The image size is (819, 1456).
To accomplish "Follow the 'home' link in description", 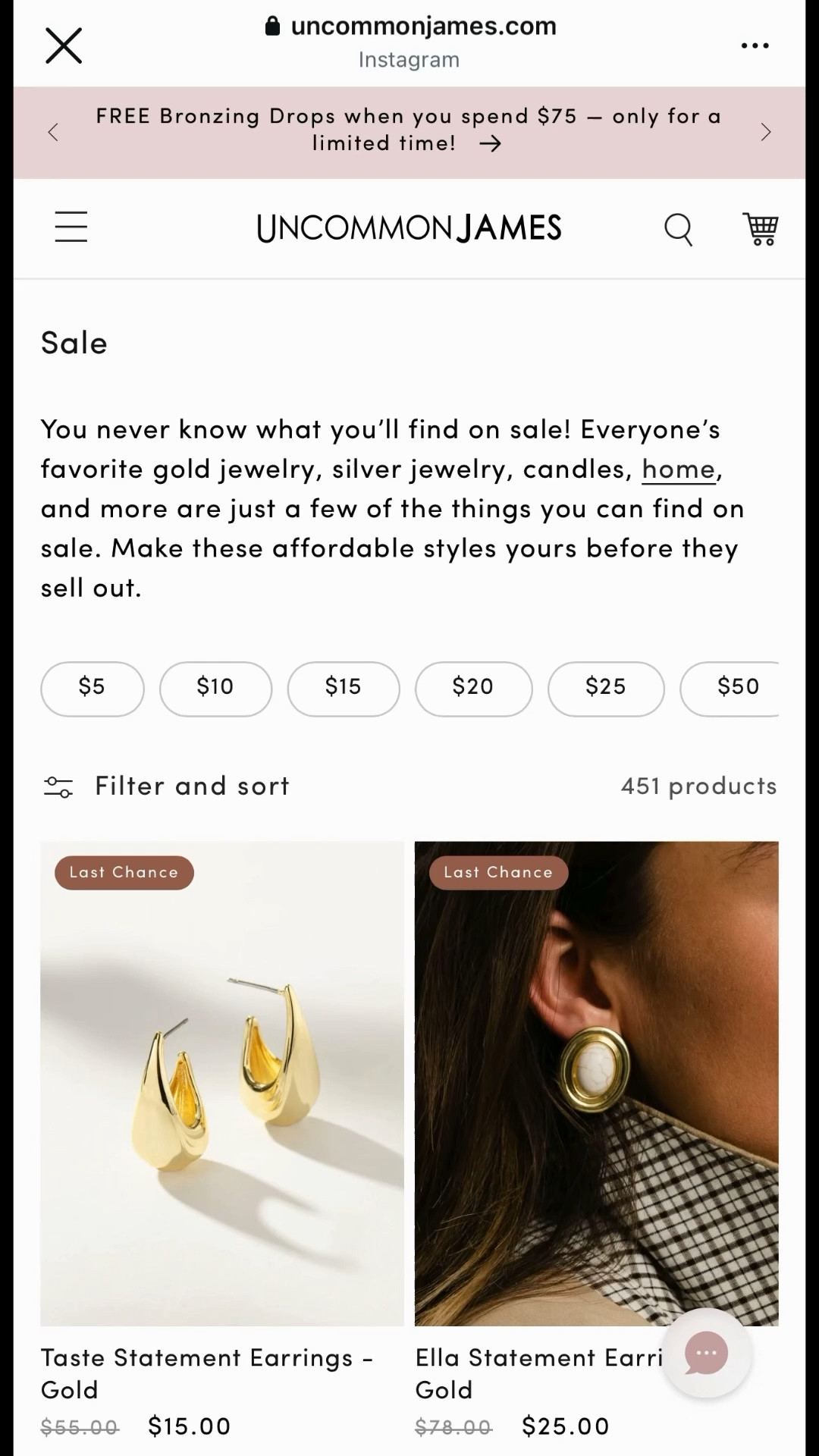I will 679,469.
